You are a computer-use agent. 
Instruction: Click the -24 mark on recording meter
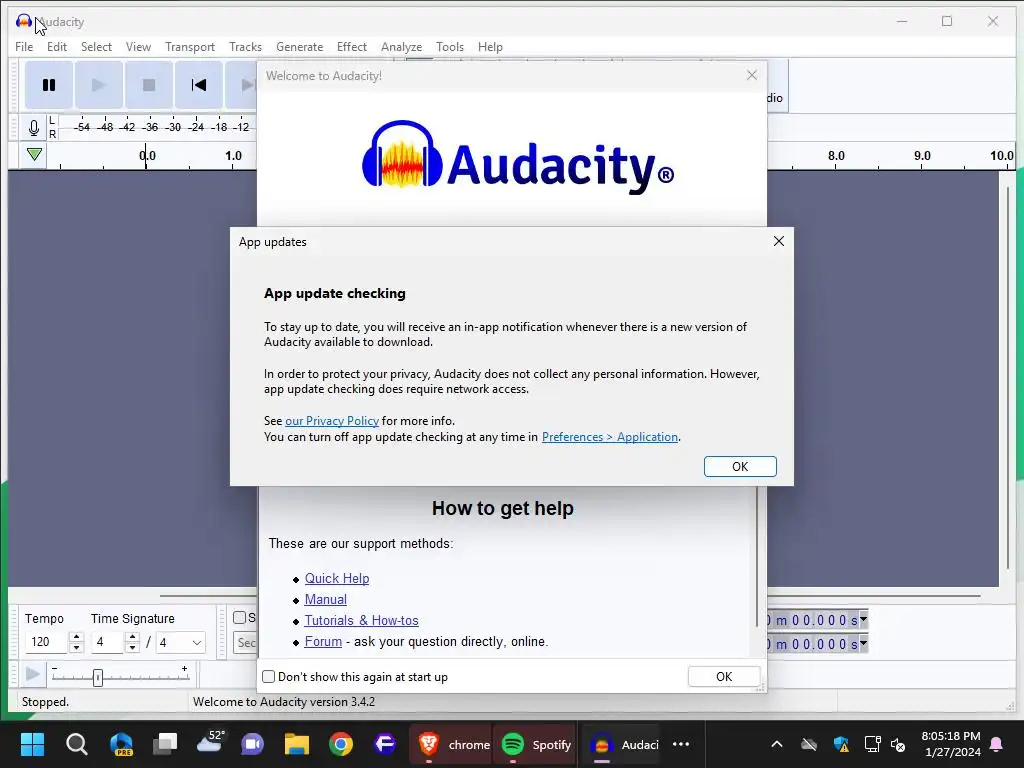(x=196, y=127)
